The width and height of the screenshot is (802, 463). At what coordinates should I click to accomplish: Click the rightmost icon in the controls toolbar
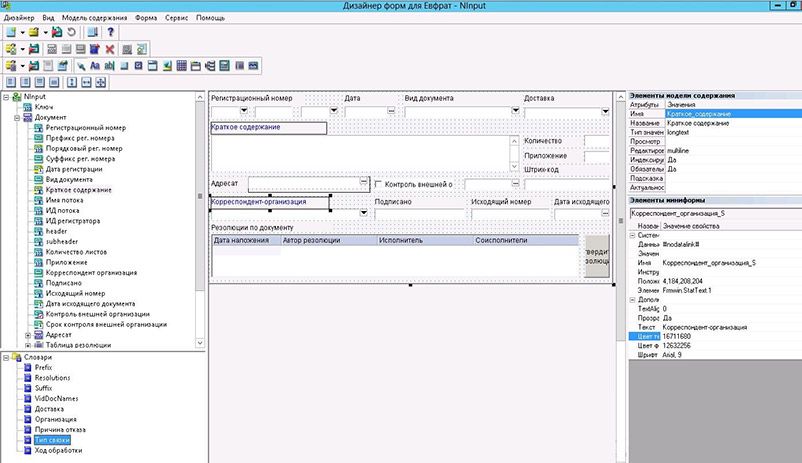[253, 65]
